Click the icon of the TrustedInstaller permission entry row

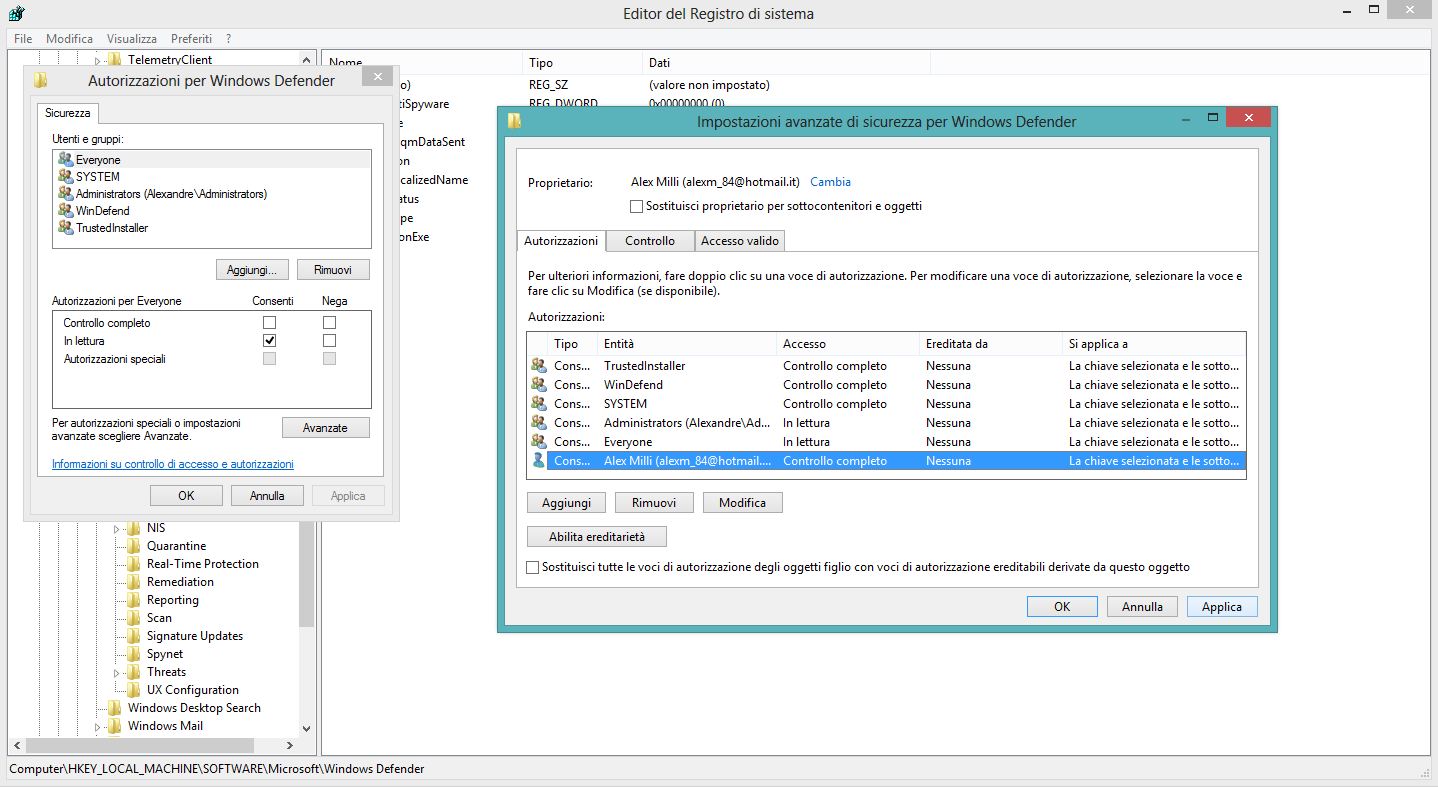pos(539,366)
